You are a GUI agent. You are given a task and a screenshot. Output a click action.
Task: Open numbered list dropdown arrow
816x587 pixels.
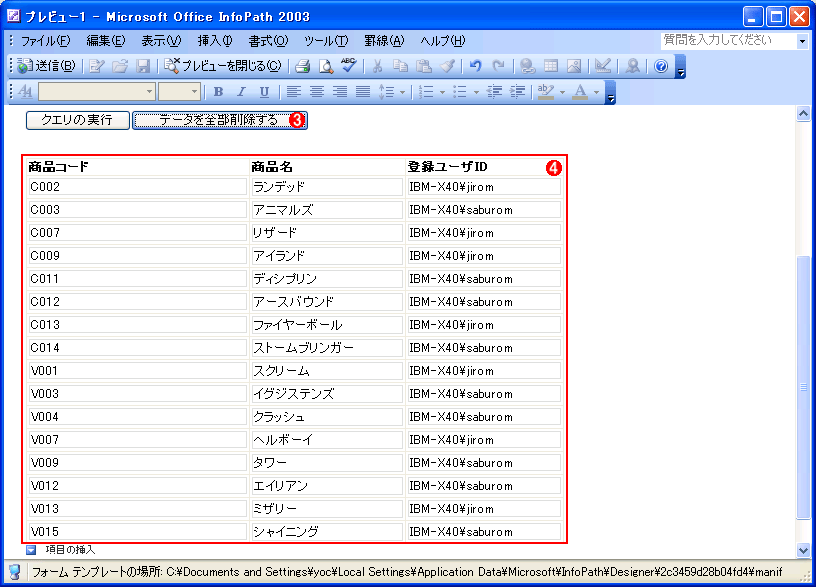click(442, 92)
